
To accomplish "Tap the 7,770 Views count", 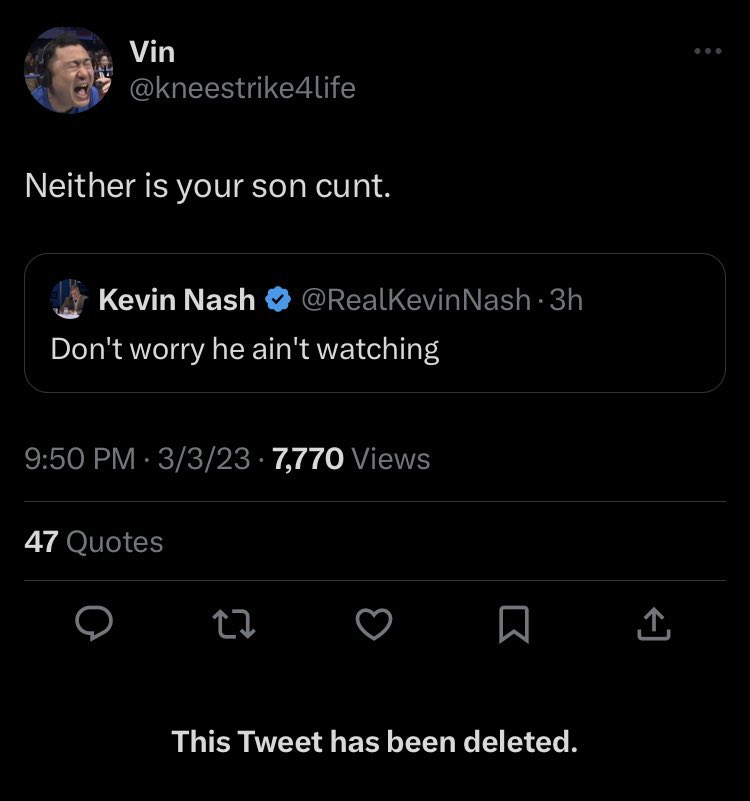I will [x=351, y=459].
